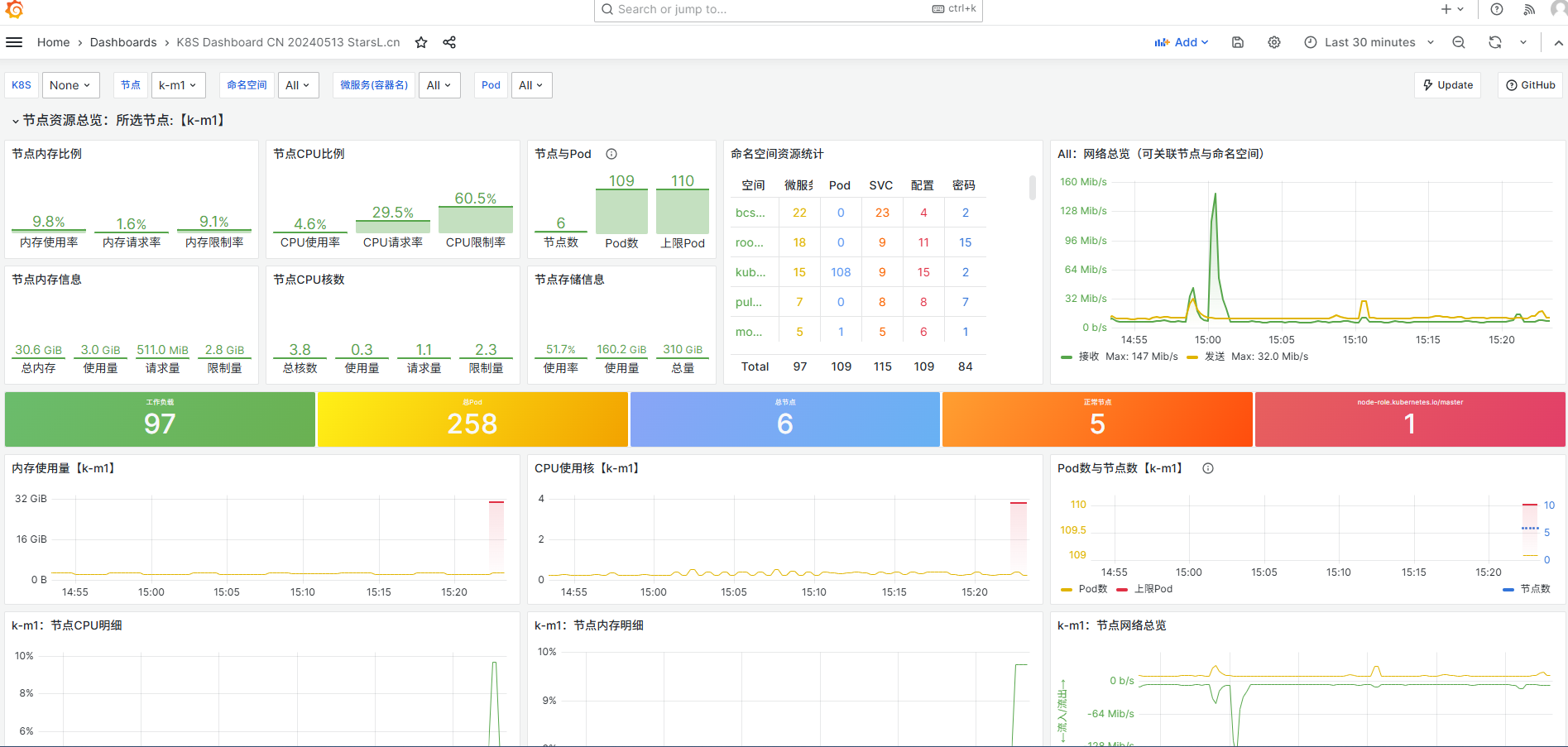This screenshot has height=747, width=1568.
Task: Go to Home breadcrumb
Action: coord(53,42)
